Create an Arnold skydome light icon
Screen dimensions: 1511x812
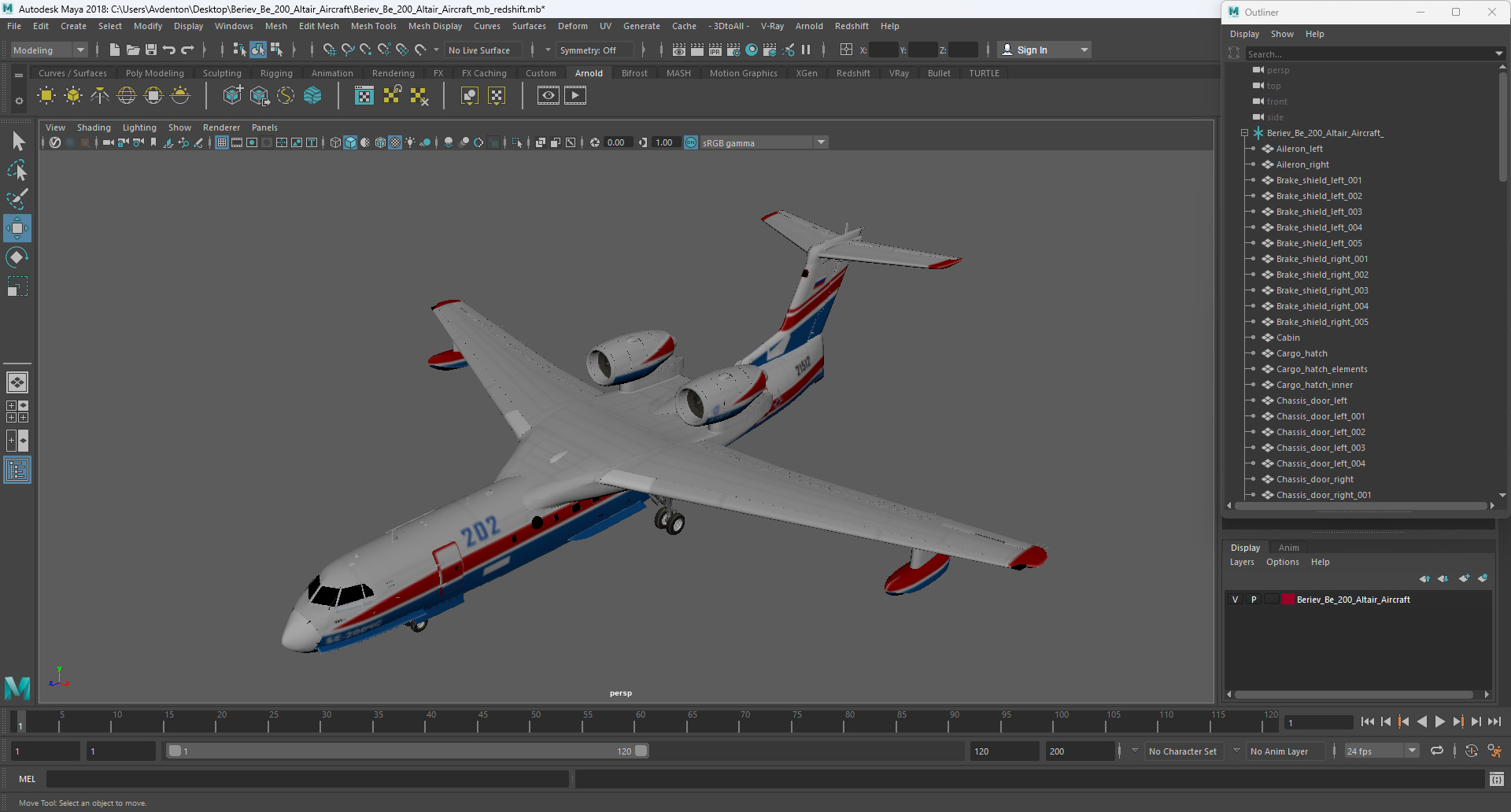(x=127, y=96)
